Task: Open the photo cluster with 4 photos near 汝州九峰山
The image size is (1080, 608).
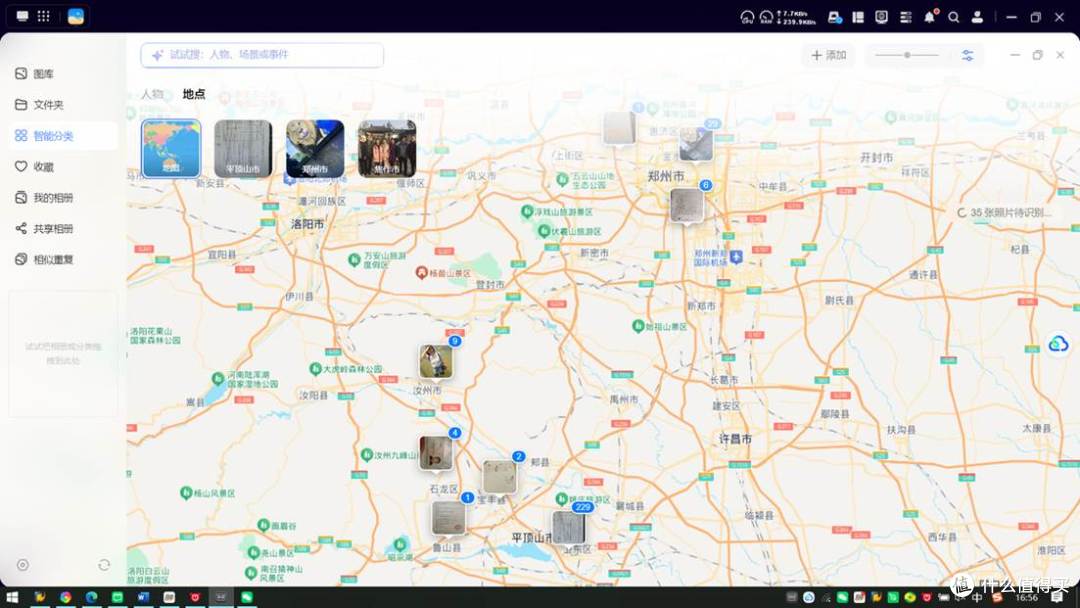Action: click(x=436, y=453)
